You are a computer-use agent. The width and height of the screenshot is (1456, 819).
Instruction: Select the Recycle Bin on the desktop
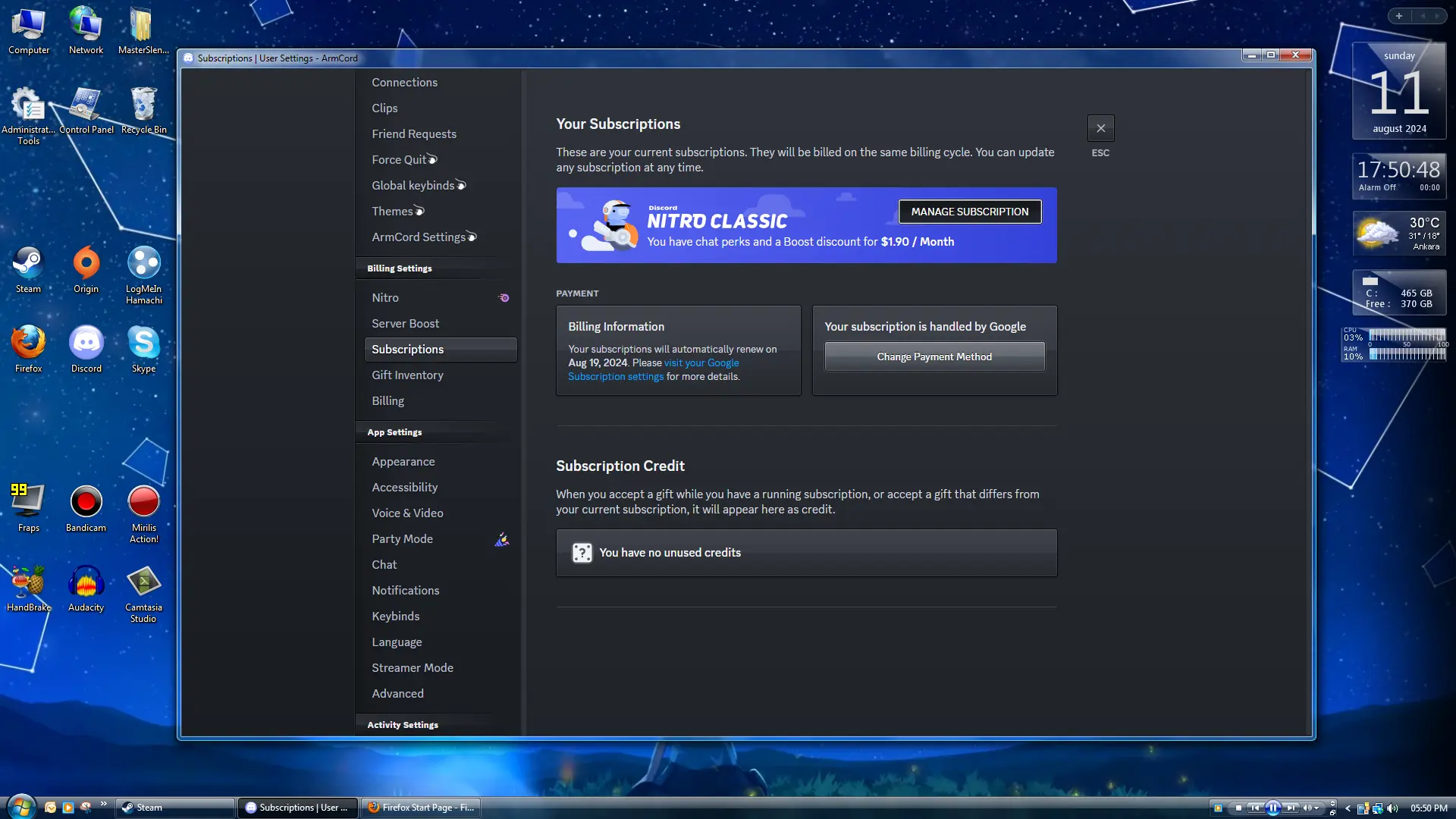click(143, 110)
